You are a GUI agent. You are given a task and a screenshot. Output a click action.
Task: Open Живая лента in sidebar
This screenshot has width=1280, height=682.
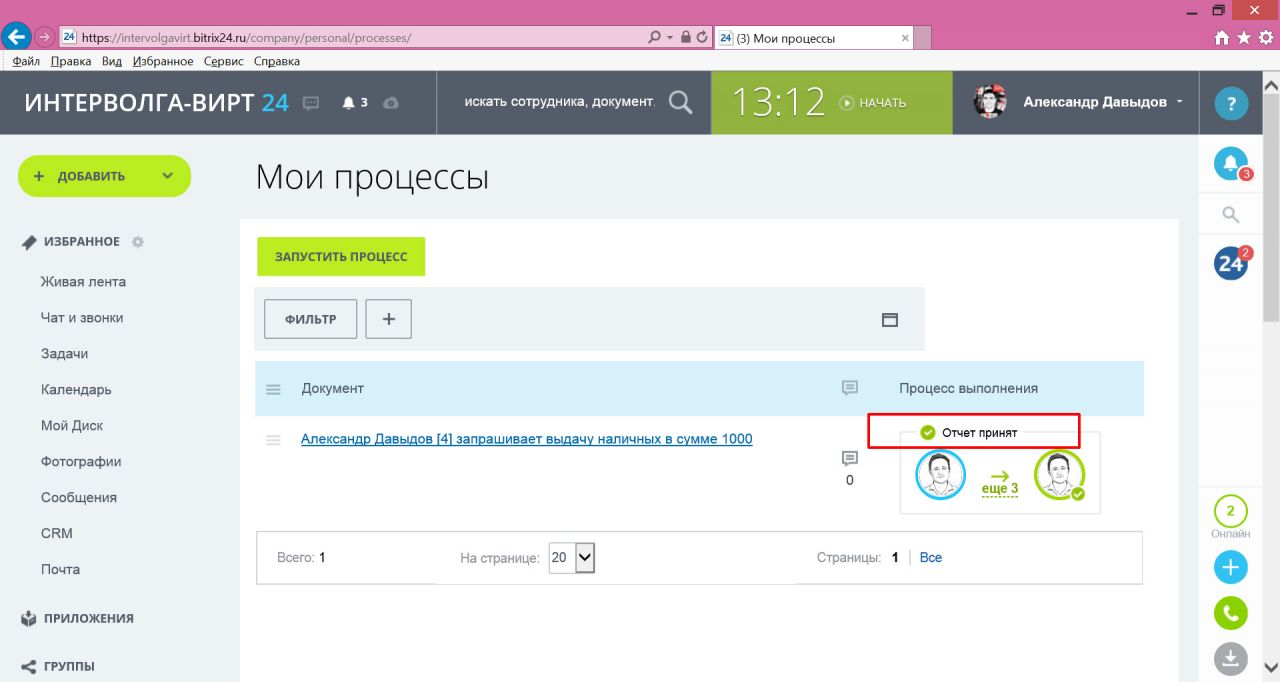click(x=83, y=282)
